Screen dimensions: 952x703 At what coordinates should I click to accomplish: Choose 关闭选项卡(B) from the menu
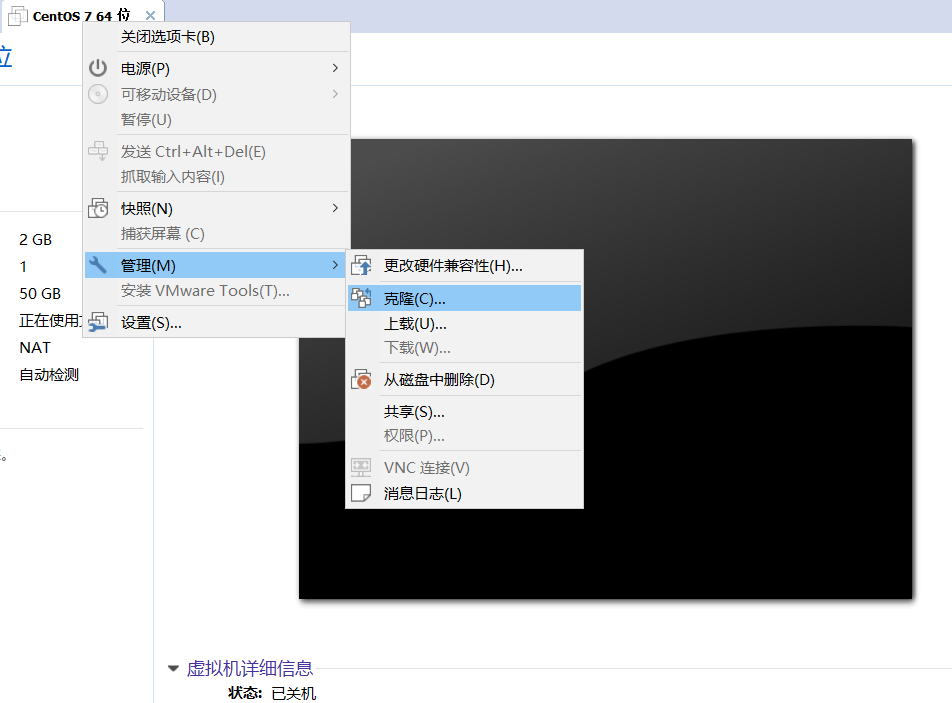pos(217,37)
